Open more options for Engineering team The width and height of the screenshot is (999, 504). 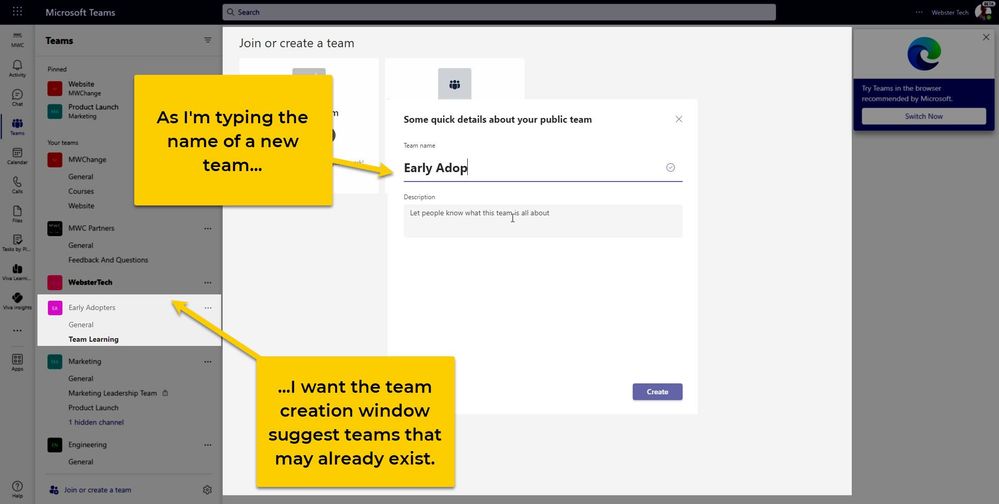tap(208, 445)
